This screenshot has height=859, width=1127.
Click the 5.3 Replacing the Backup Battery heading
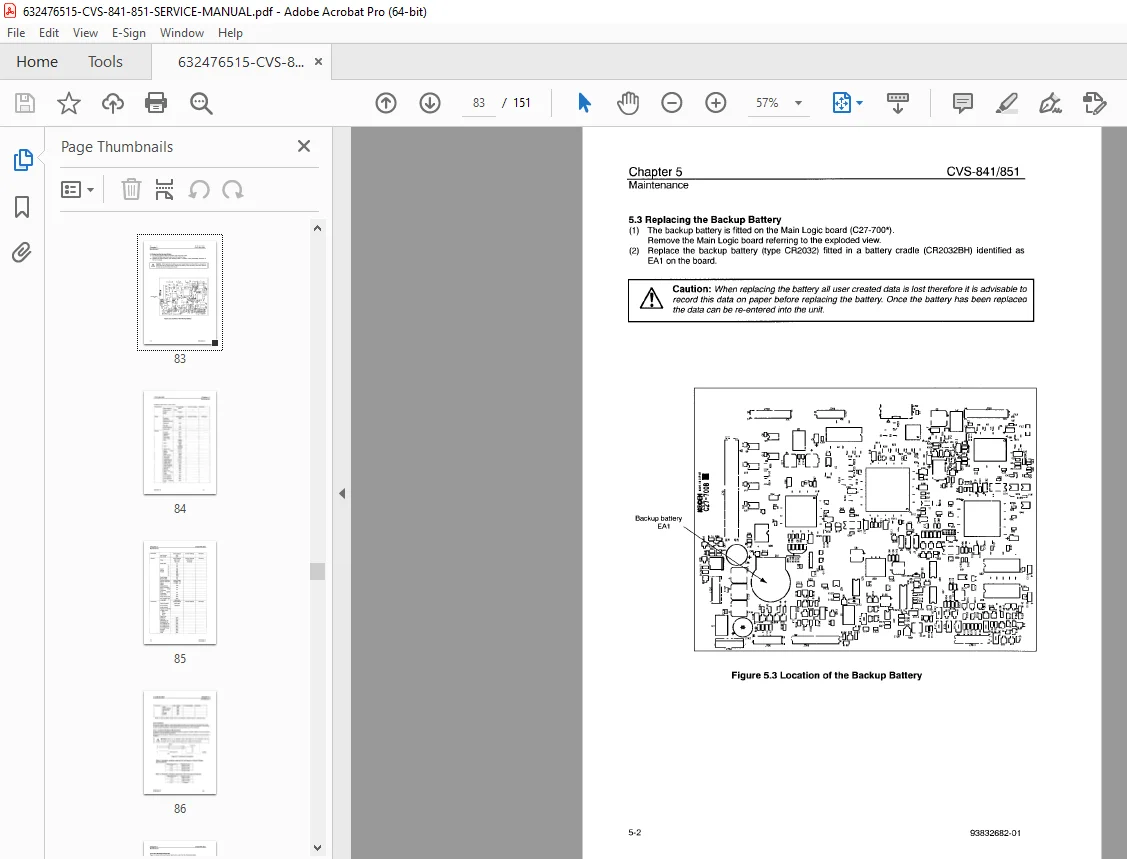click(704, 219)
